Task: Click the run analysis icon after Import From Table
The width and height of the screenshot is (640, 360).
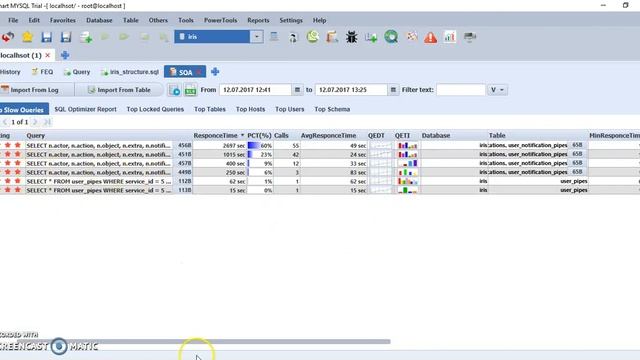Action: point(174,90)
